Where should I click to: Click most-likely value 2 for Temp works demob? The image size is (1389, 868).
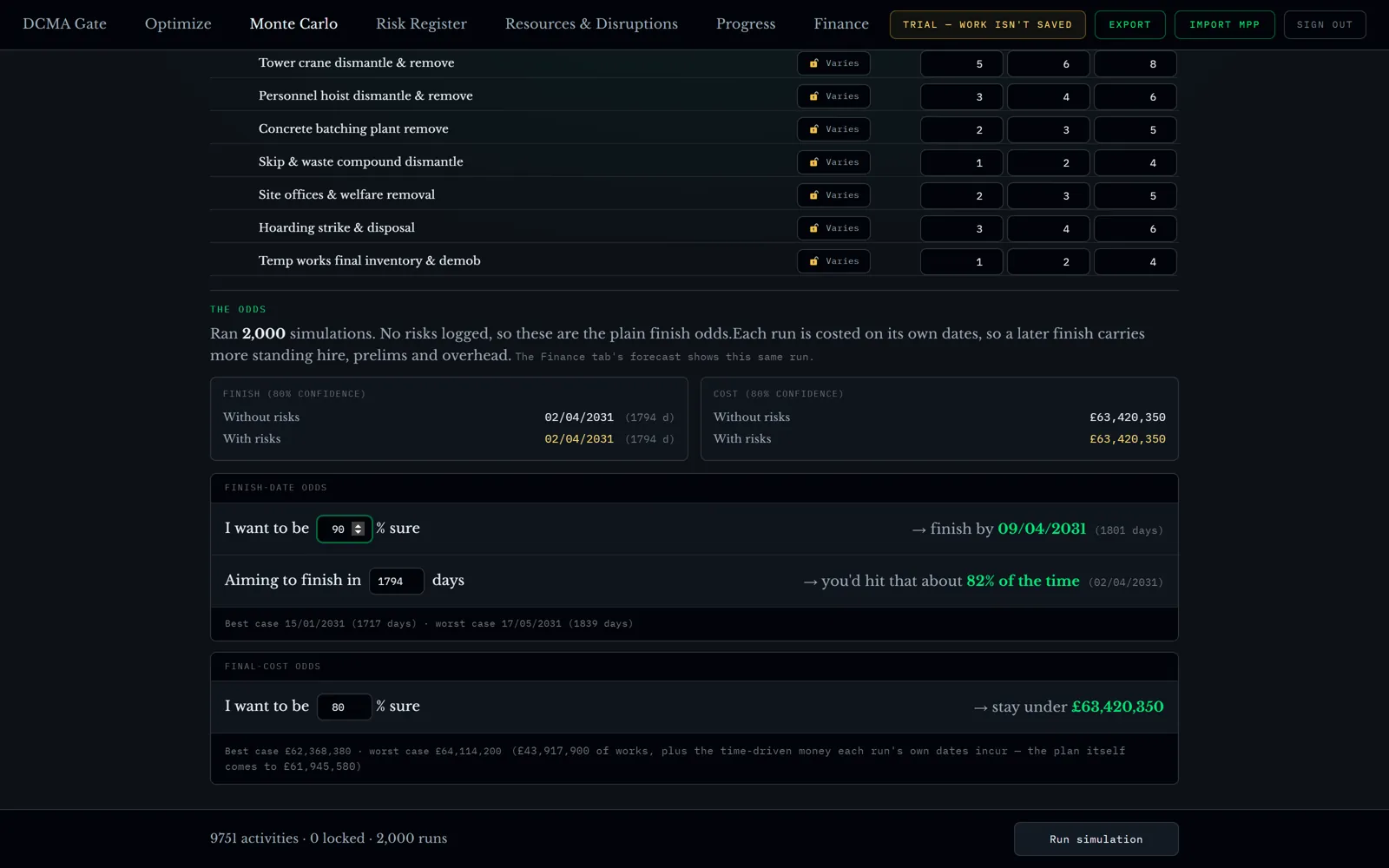pos(1049,261)
